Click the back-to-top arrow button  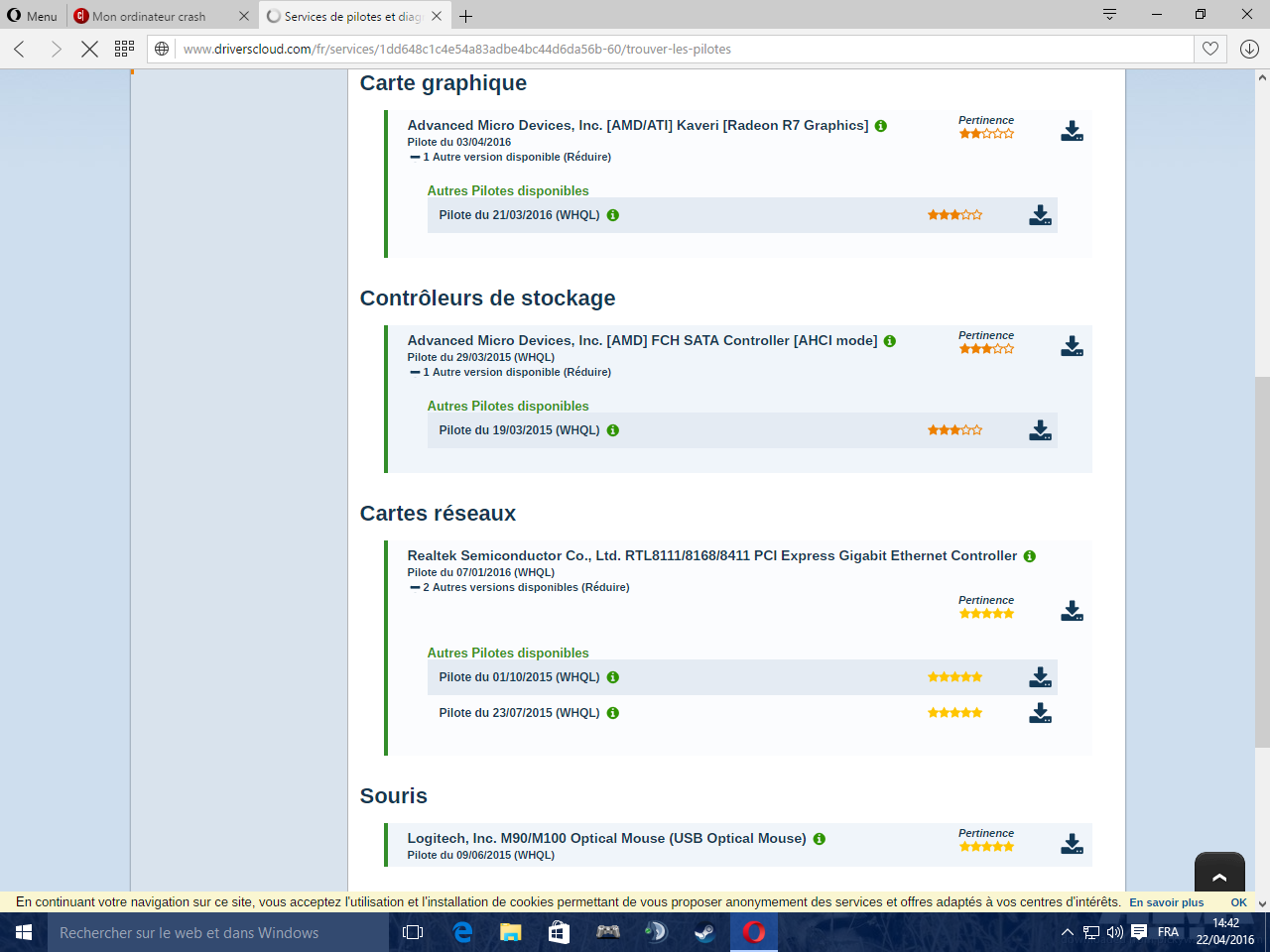[1219, 874]
